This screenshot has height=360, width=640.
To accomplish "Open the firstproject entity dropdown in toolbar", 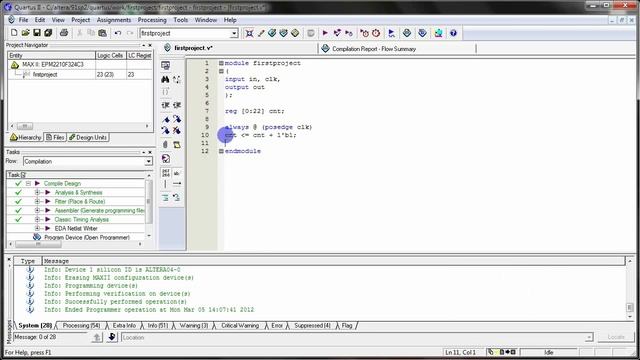I will 234,33.
